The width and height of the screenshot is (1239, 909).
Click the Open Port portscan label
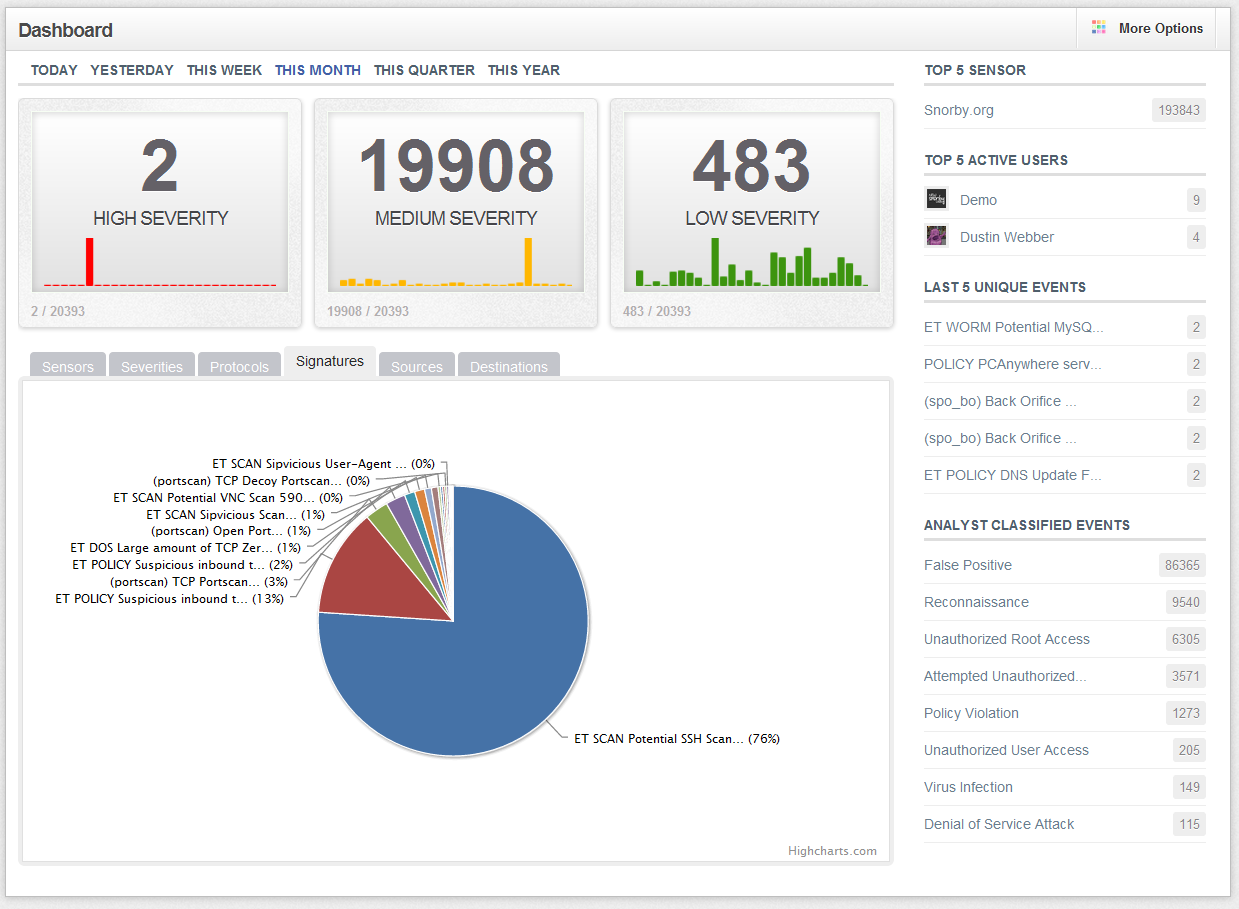click(x=231, y=531)
